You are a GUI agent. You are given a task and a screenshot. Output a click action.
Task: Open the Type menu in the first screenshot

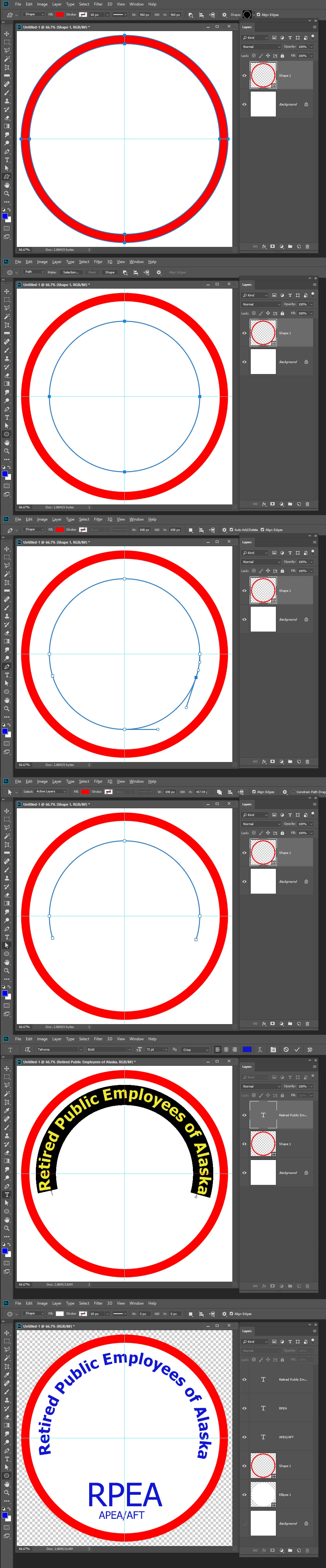pyautogui.click(x=70, y=4)
